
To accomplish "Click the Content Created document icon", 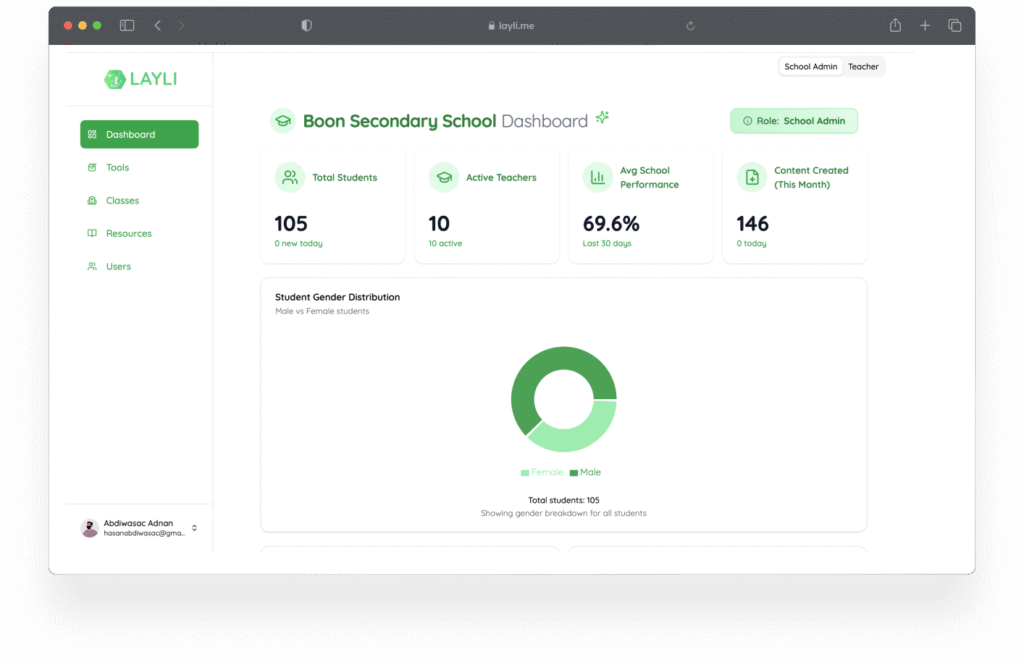I will pos(752,177).
